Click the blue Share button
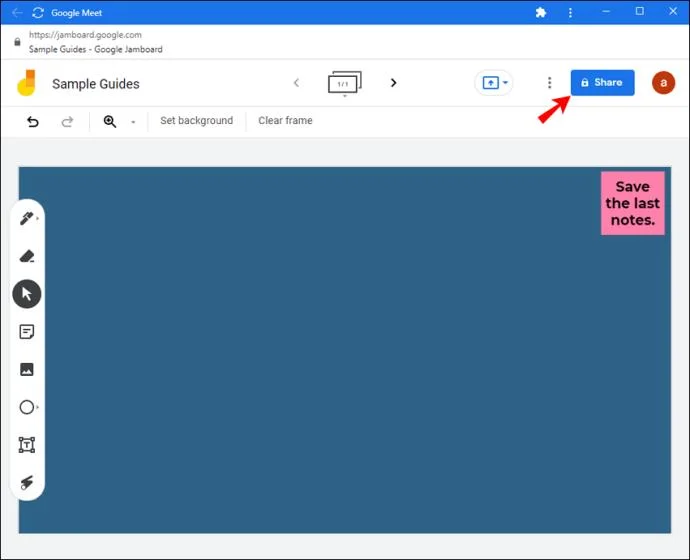This screenshot has height=560, width=690. tap(602, 83)
